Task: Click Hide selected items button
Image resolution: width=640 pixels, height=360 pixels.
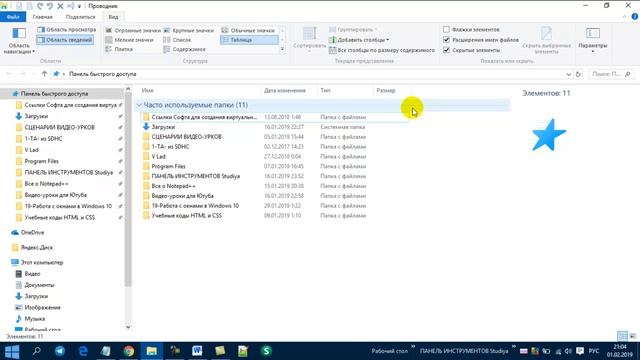Action: click(546, 40)
